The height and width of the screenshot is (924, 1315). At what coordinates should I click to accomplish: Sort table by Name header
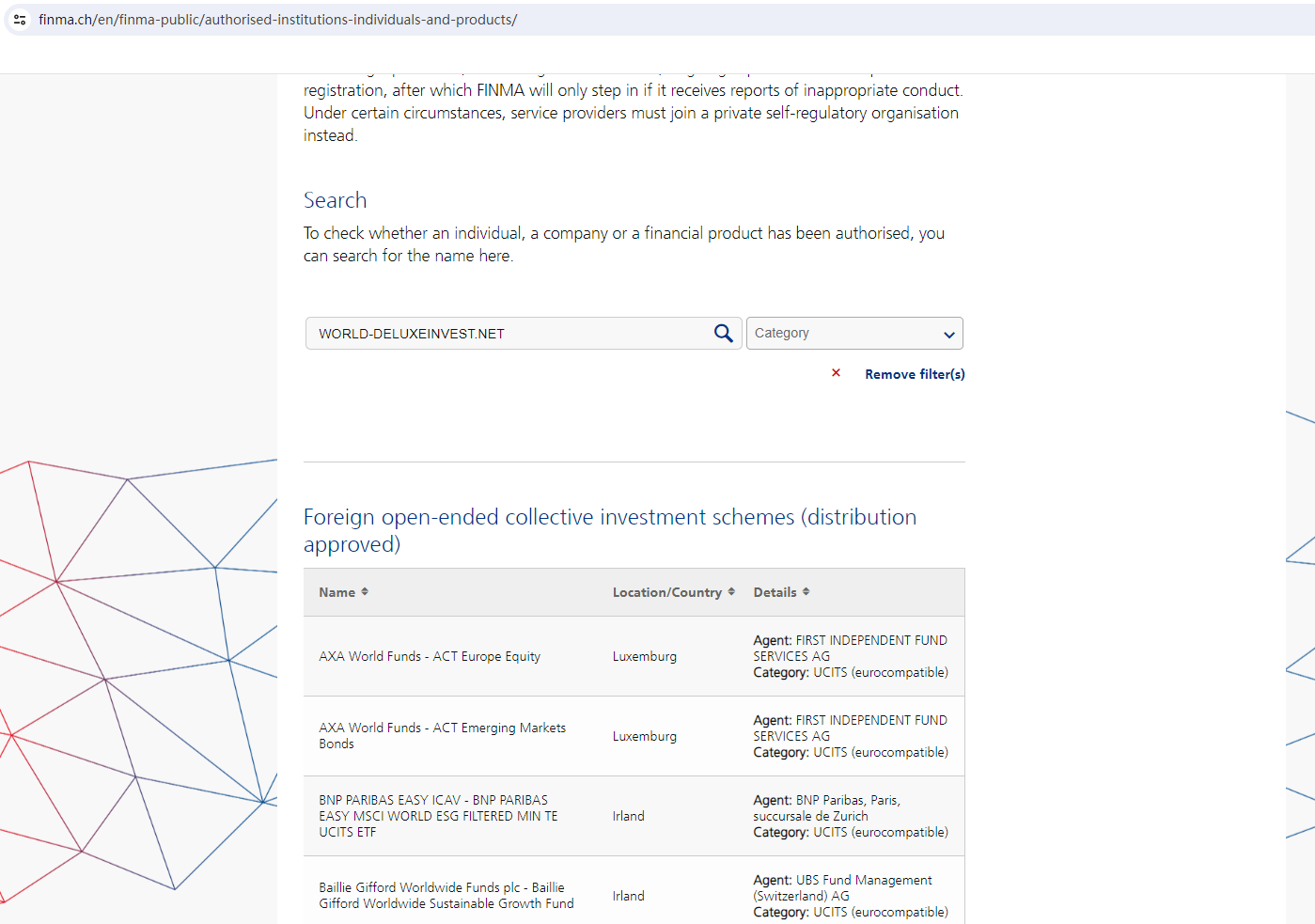[x=337, y=592]
